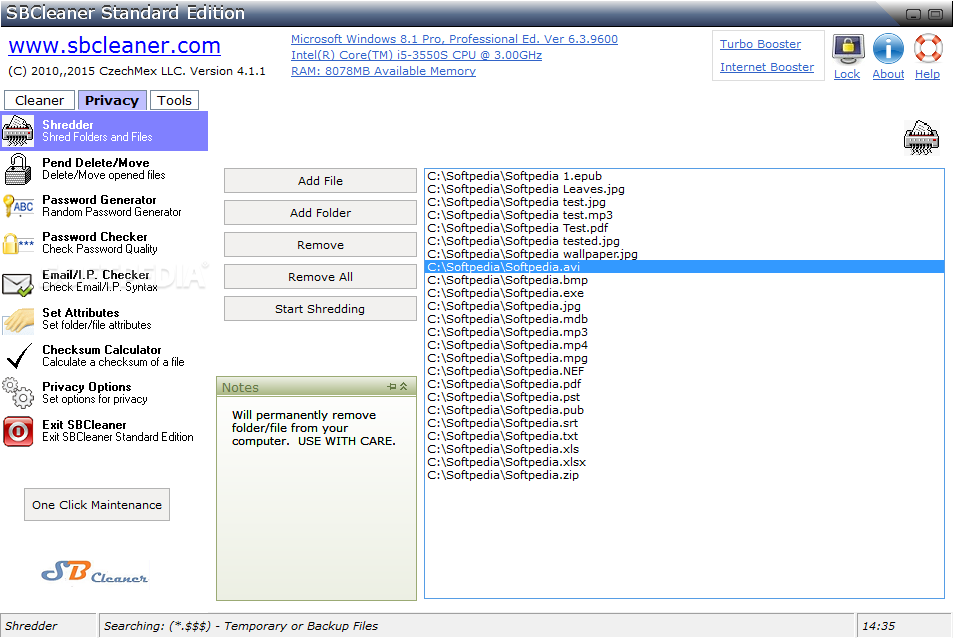Run One Click Maintenance
The width and height of the screenshot is (953, 638).
tap(97, 505)
